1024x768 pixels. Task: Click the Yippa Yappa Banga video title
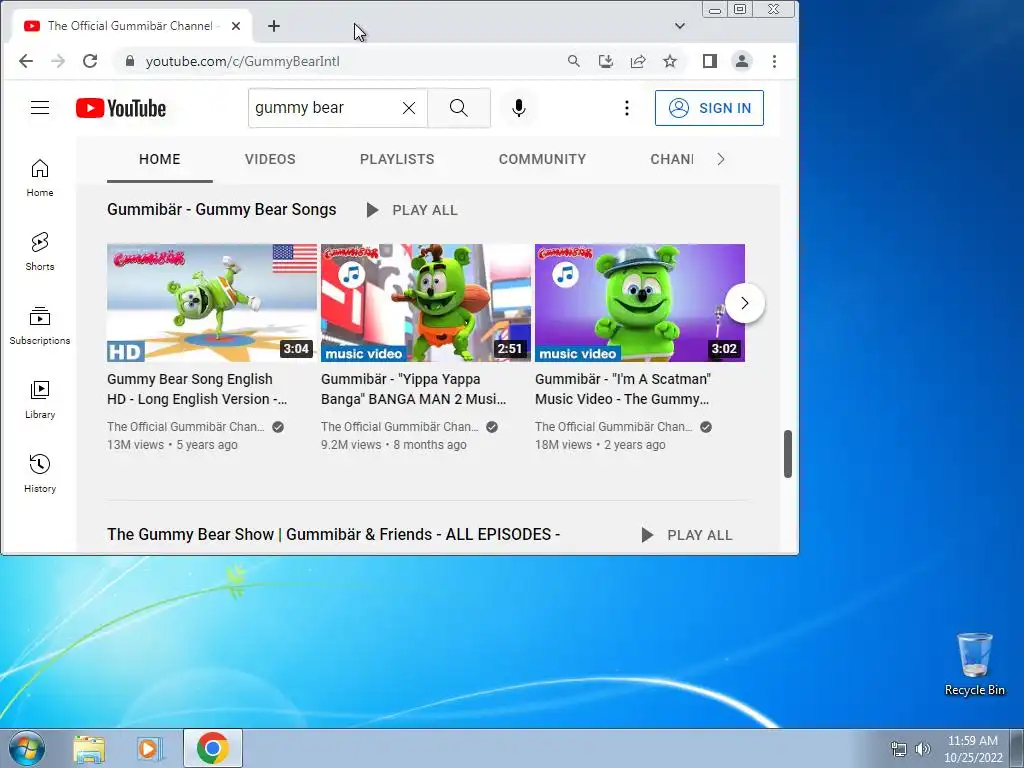click(x=413, y=389)
